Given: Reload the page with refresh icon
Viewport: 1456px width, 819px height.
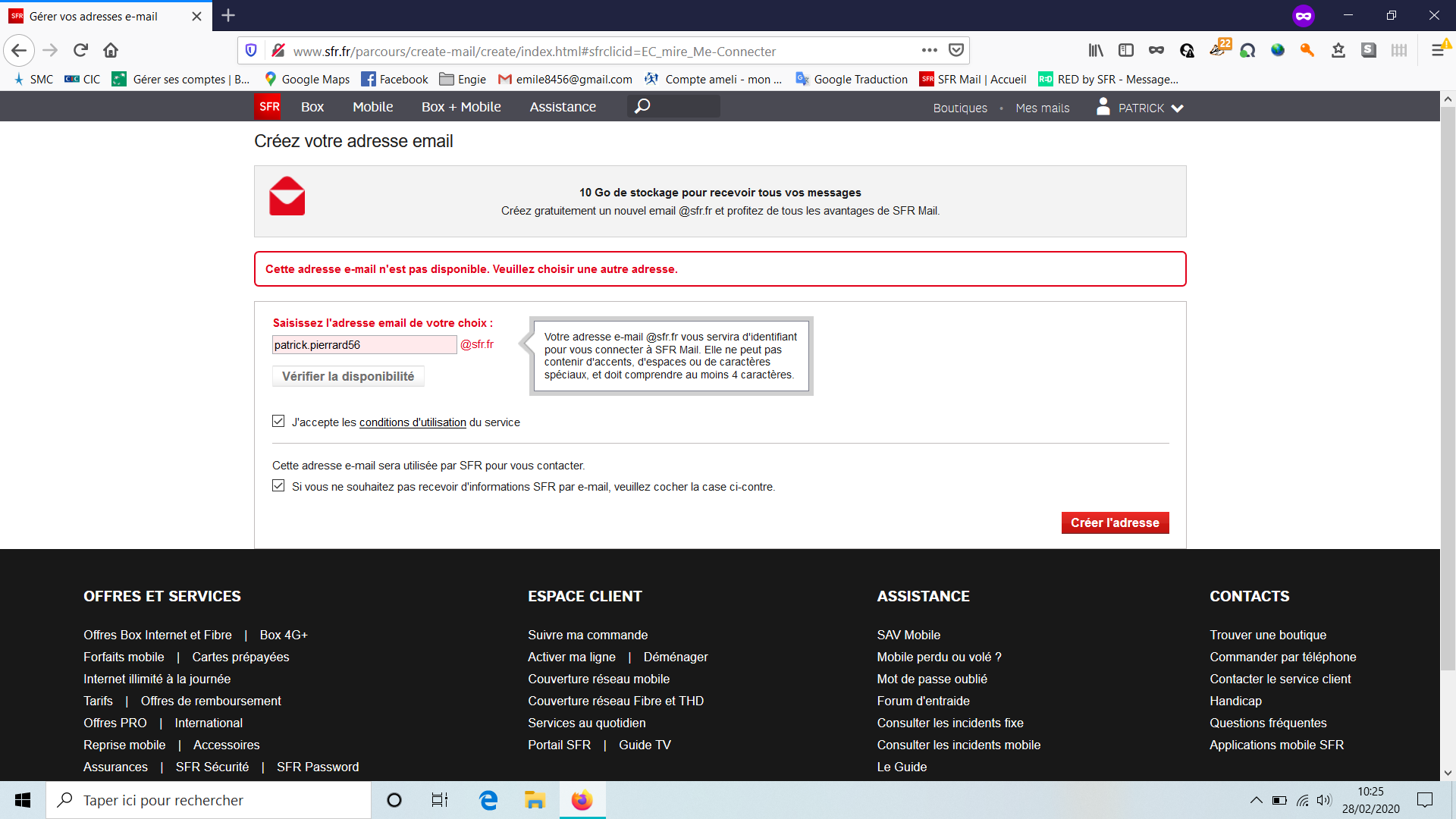Looking at the screenshot, I should click(80, 51).
